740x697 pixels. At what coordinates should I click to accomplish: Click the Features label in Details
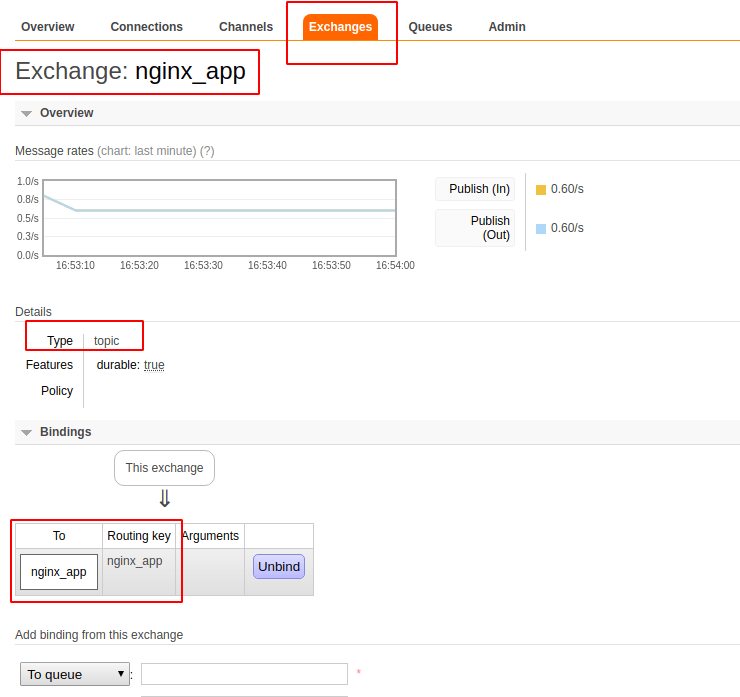point(49,365)
